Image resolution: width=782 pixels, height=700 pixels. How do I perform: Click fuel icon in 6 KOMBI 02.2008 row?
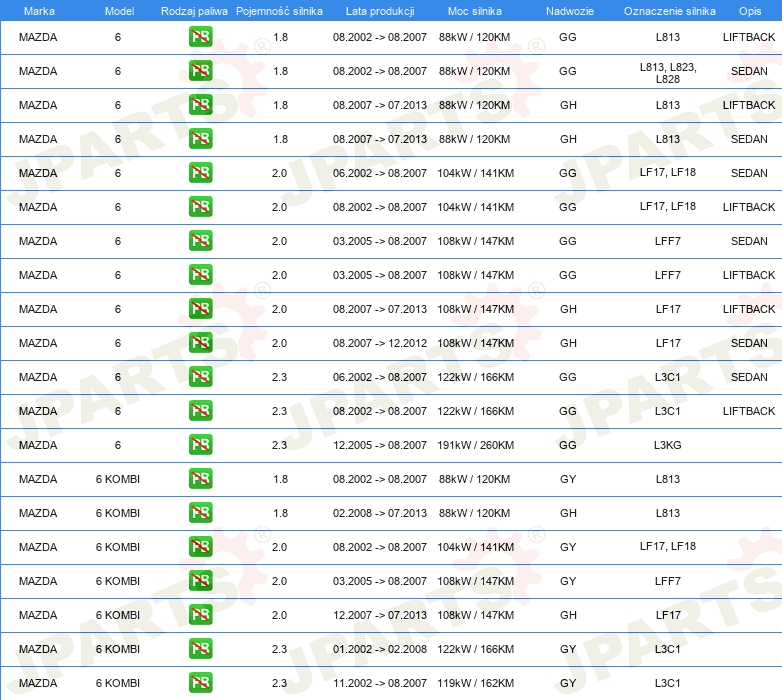pyautogui.click(x=200, y=513)
